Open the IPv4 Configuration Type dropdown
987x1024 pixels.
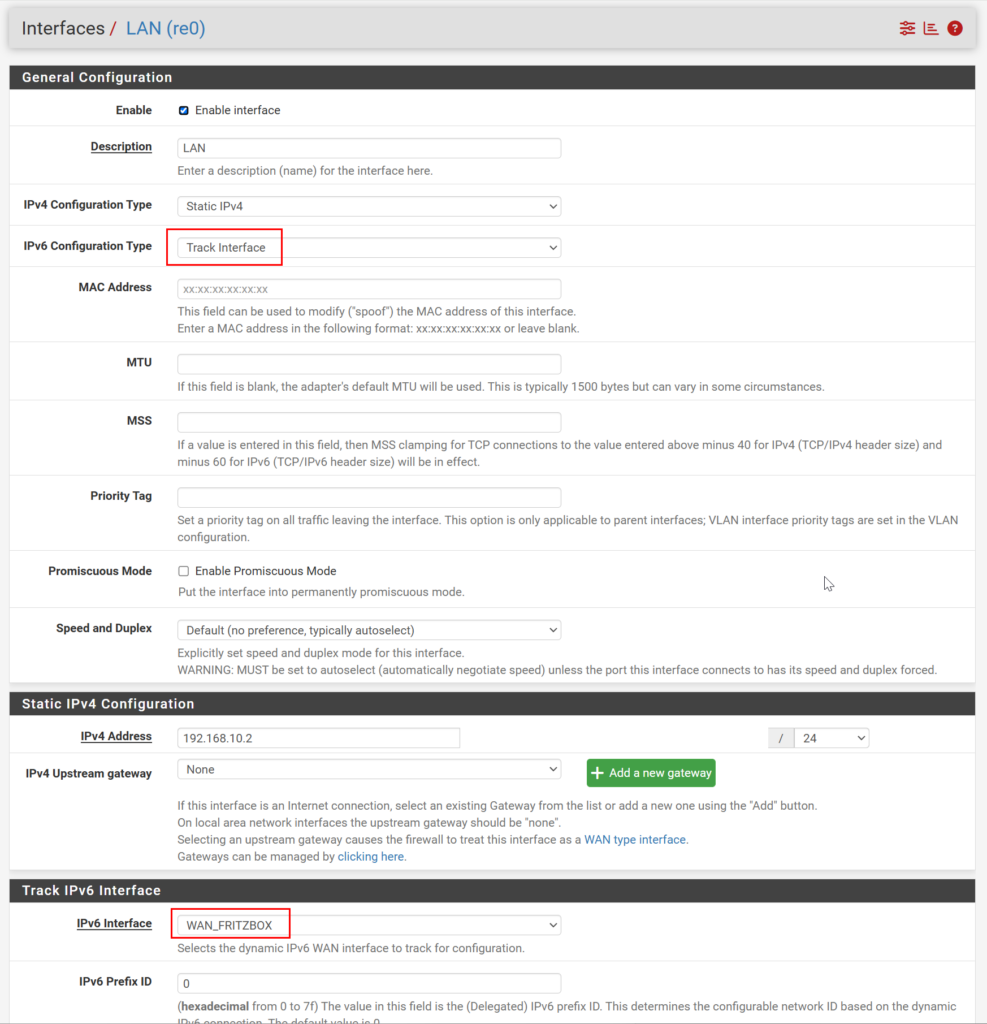367,205
